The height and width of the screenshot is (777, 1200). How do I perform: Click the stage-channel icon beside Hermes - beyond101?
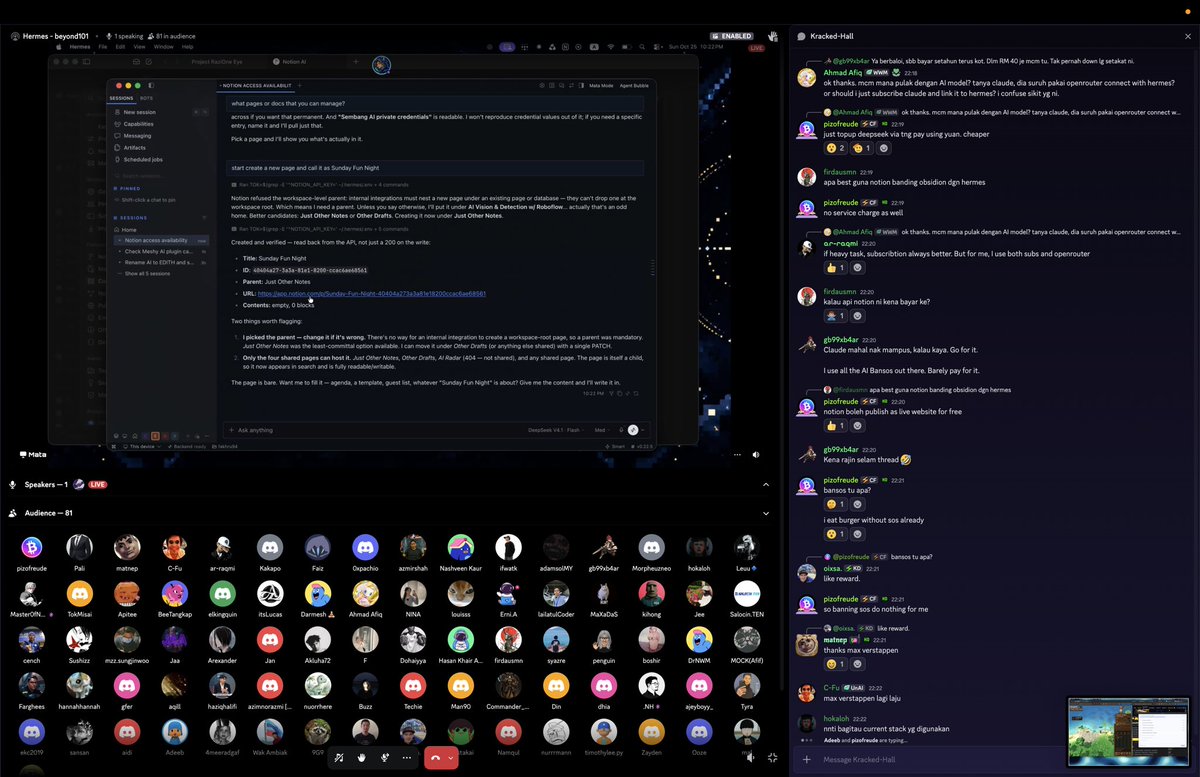coord(16,36)
